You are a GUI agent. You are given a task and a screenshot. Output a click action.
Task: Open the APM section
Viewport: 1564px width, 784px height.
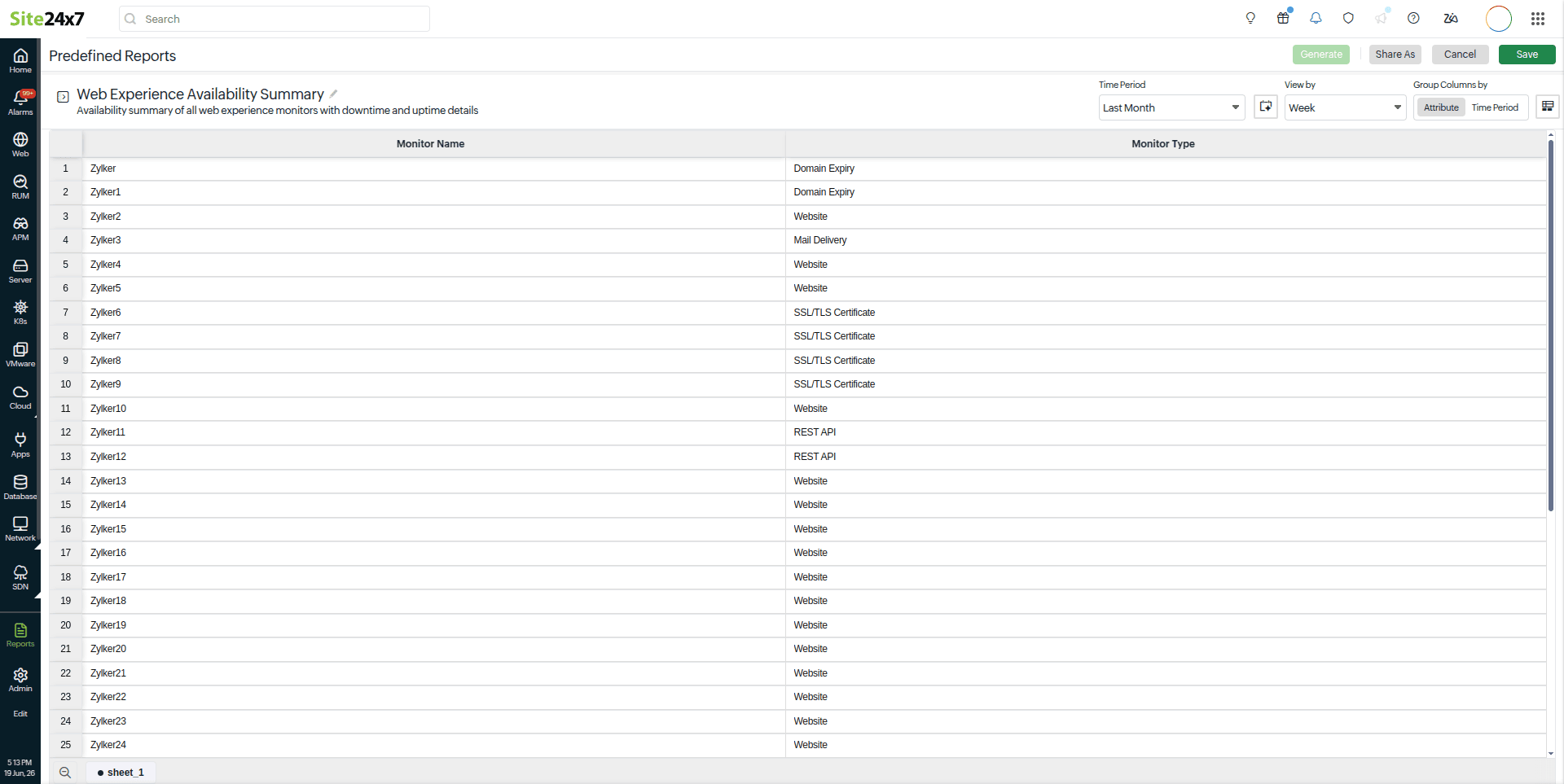coord(20,229)
